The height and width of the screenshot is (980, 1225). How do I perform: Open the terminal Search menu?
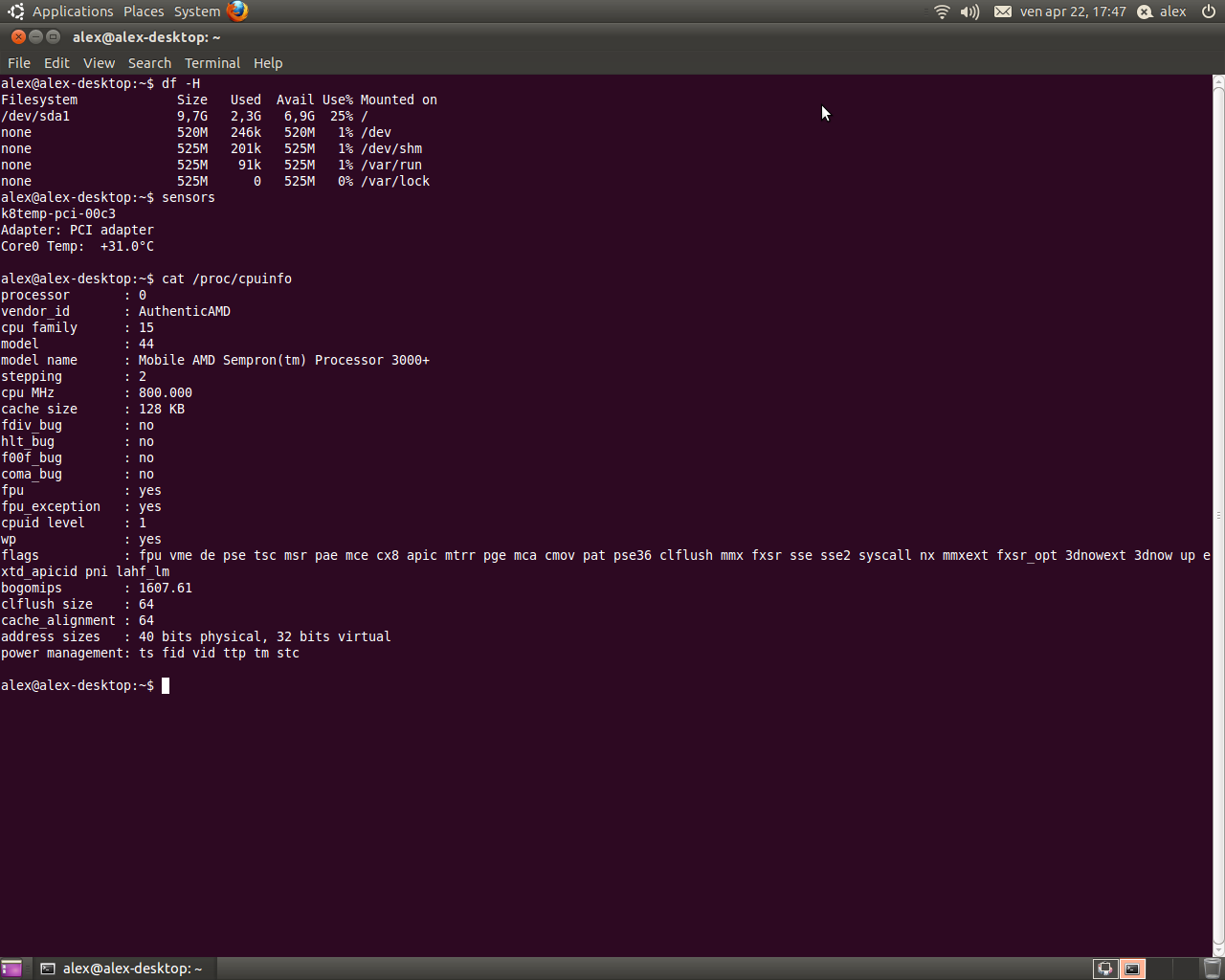click(x=149, y=63)
